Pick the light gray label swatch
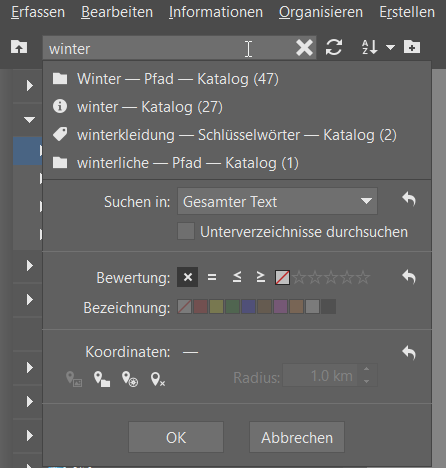This screenshot has height=468, width=446. [x=312, y=307]
